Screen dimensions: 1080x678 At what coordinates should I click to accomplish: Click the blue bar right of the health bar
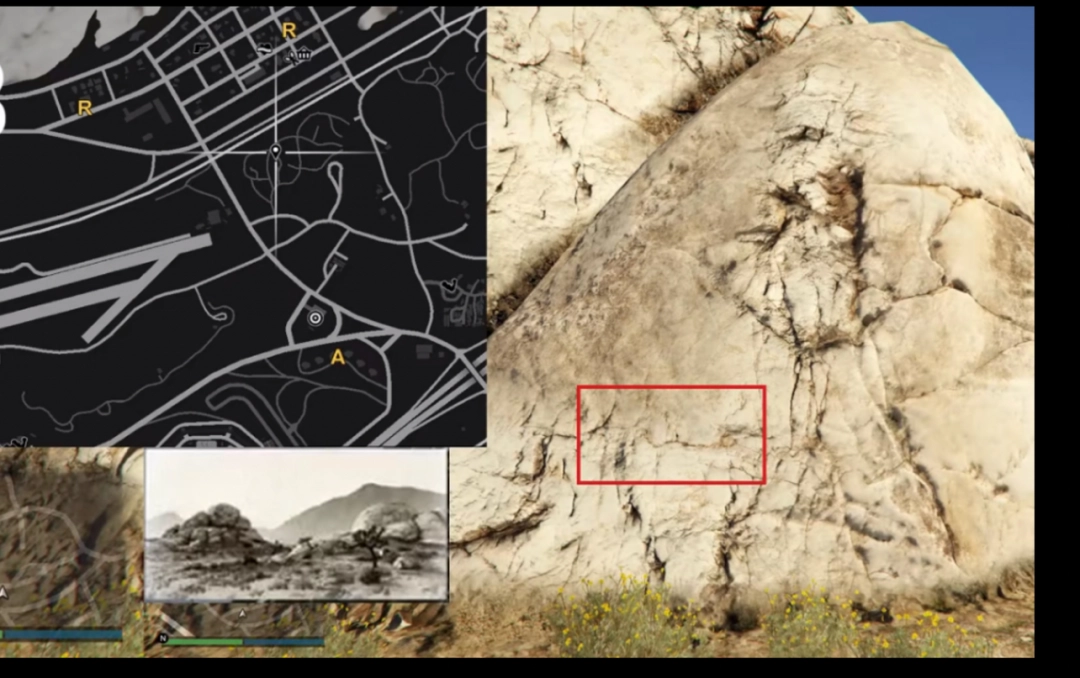pos(284,641)
